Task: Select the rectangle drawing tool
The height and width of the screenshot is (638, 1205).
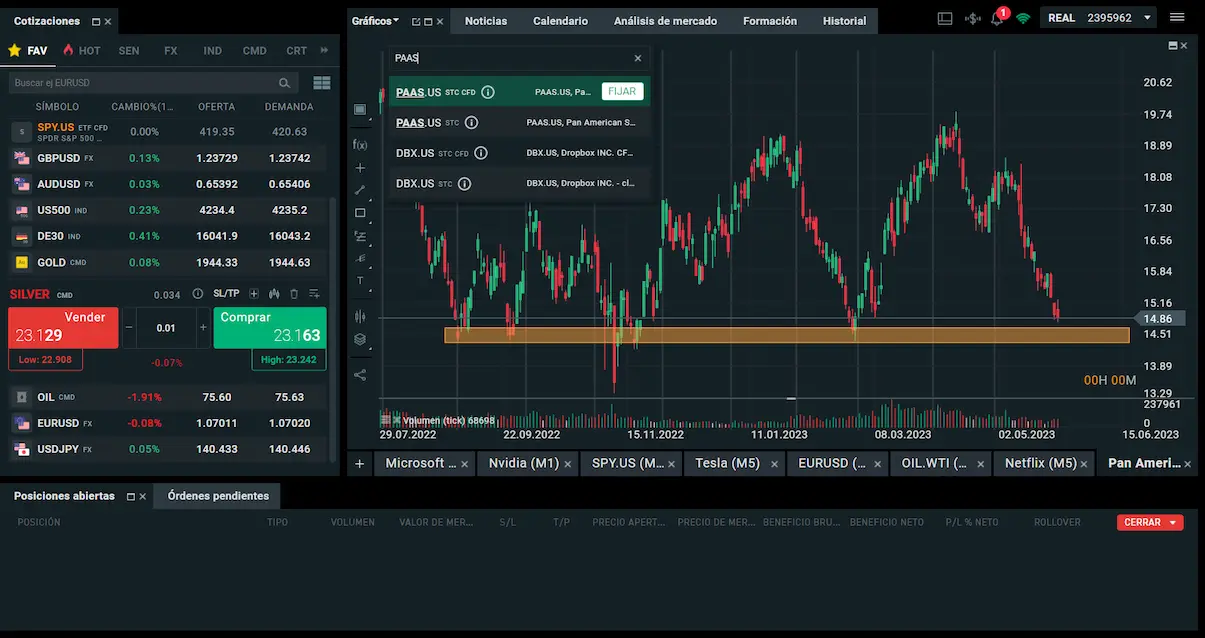Action: tap(360, 213)
